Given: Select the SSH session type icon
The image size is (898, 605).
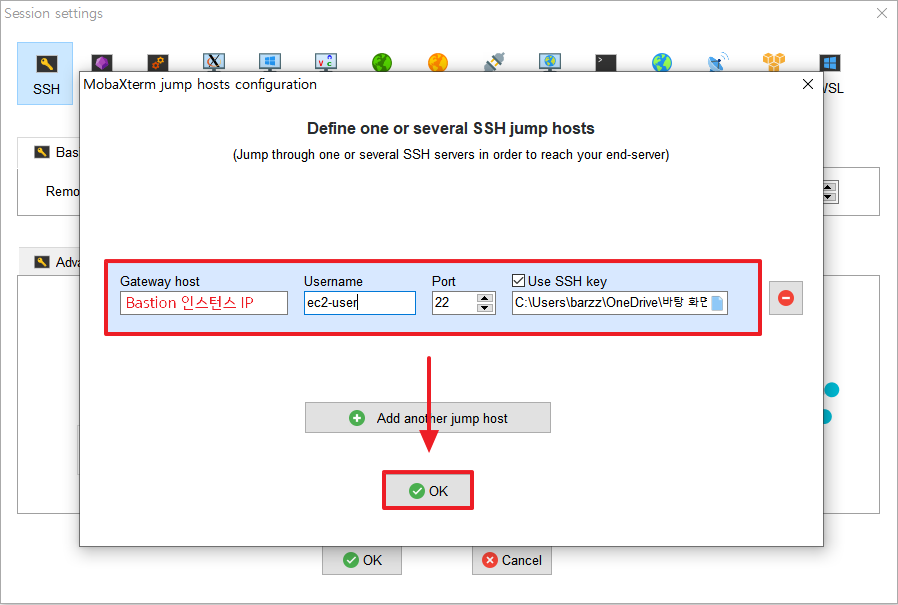Looking at the screenshot, I should point(46,73).
